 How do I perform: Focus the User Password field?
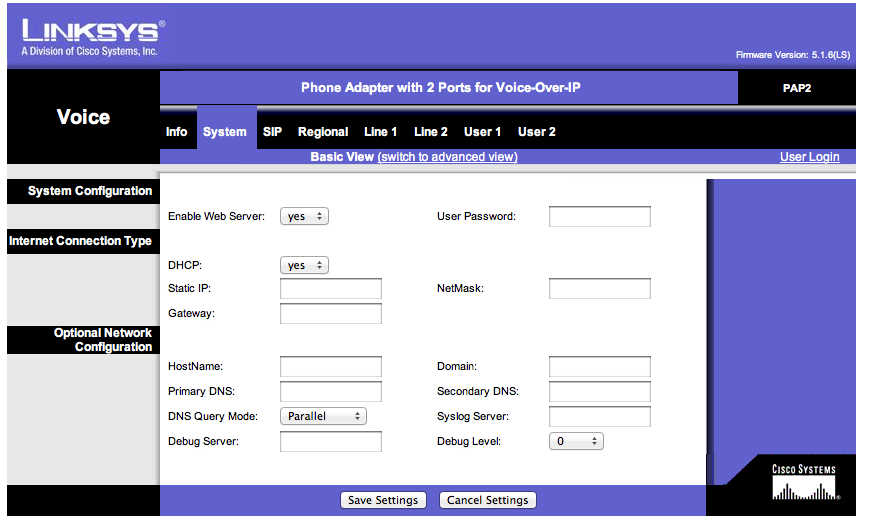pyautogui.click(x=599, y=217)
